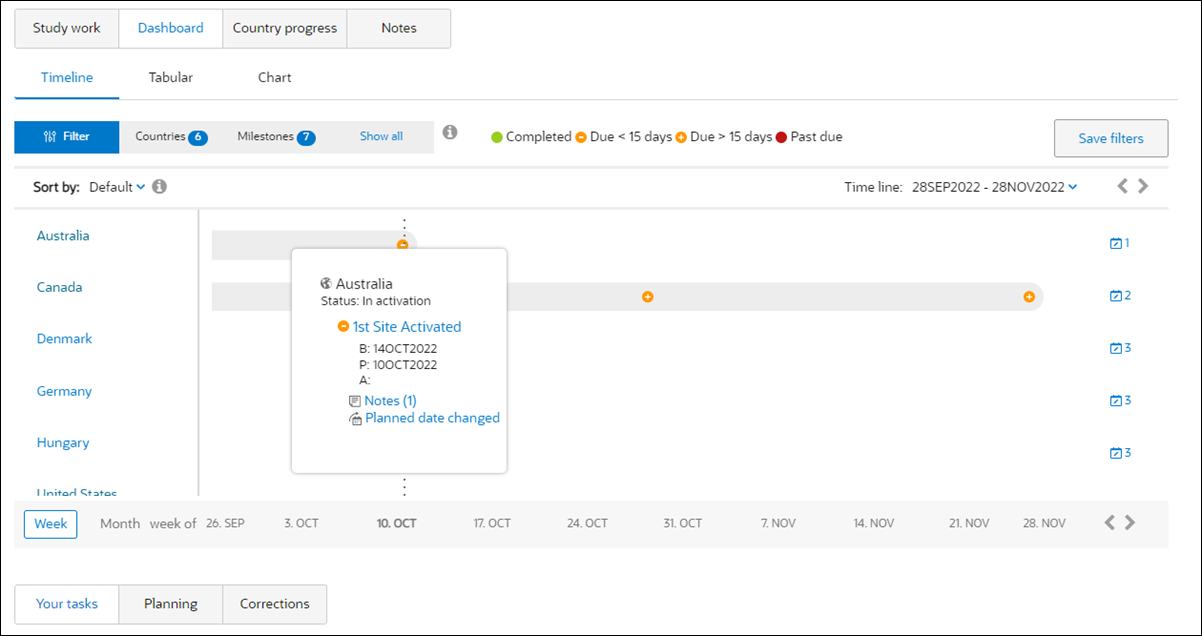Expand the Sort by Default dropdown
Viewport: 1202px width, 636px height.
tap(117, 186)
